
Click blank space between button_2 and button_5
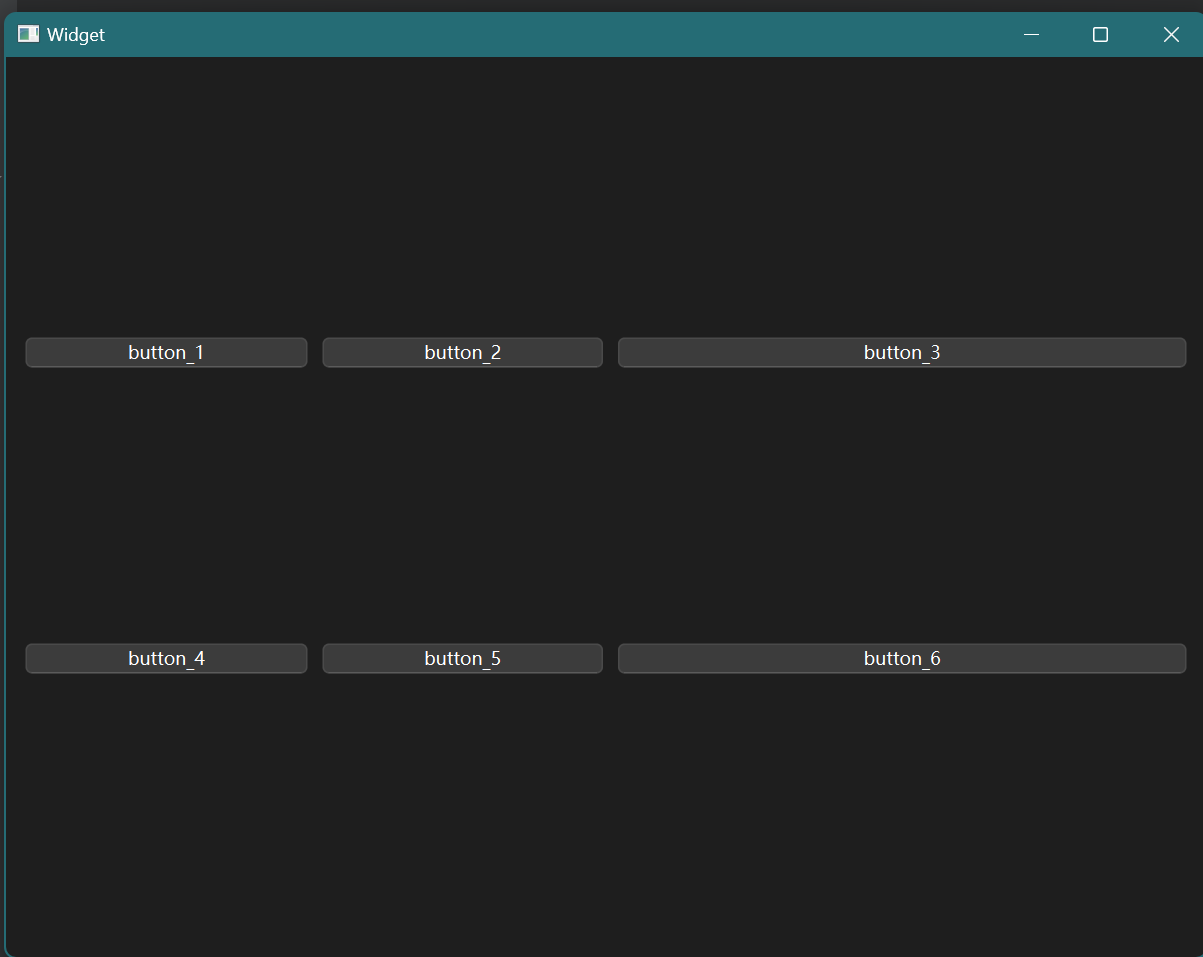coord(462,505)
